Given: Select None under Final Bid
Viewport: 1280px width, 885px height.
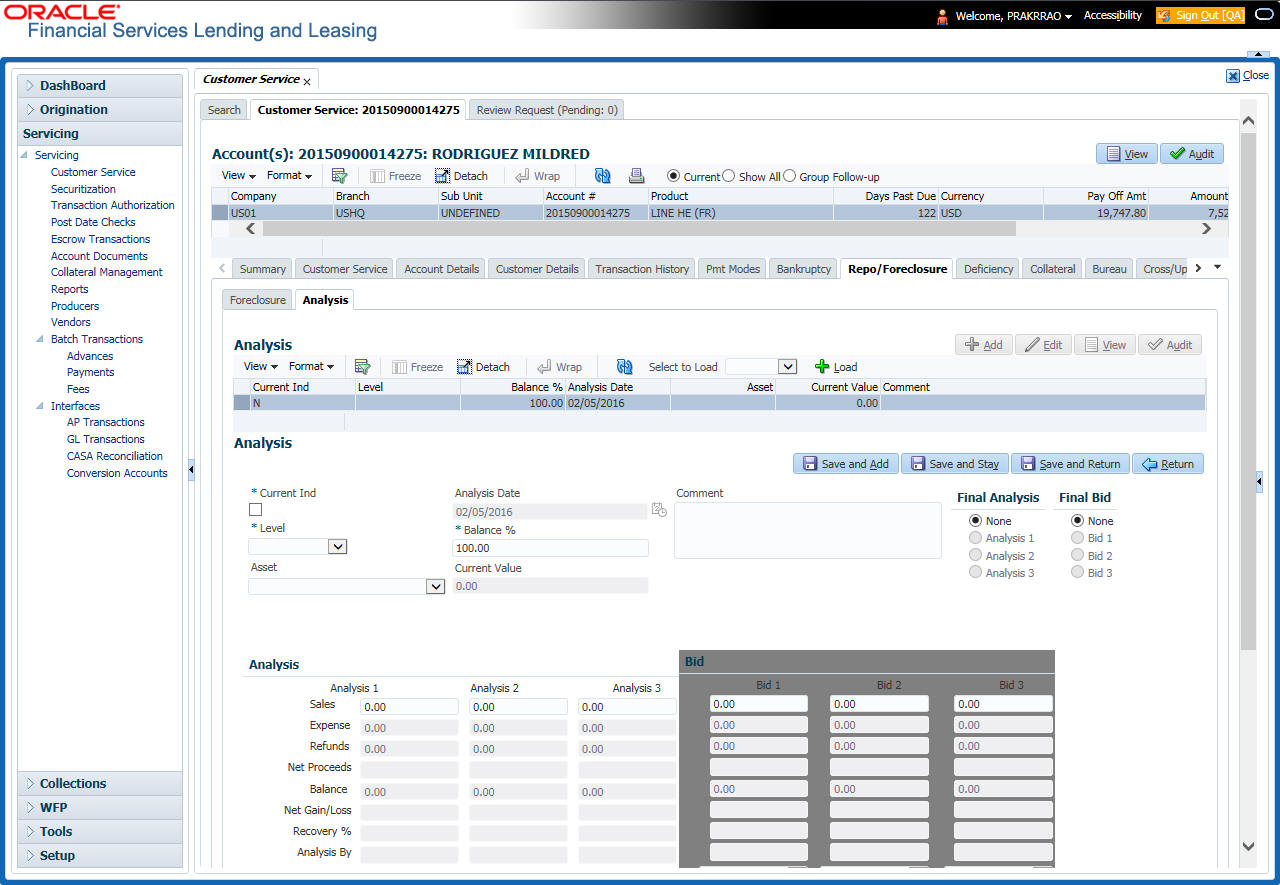Looking at the screenshot, I should (x=1077, y=521).
